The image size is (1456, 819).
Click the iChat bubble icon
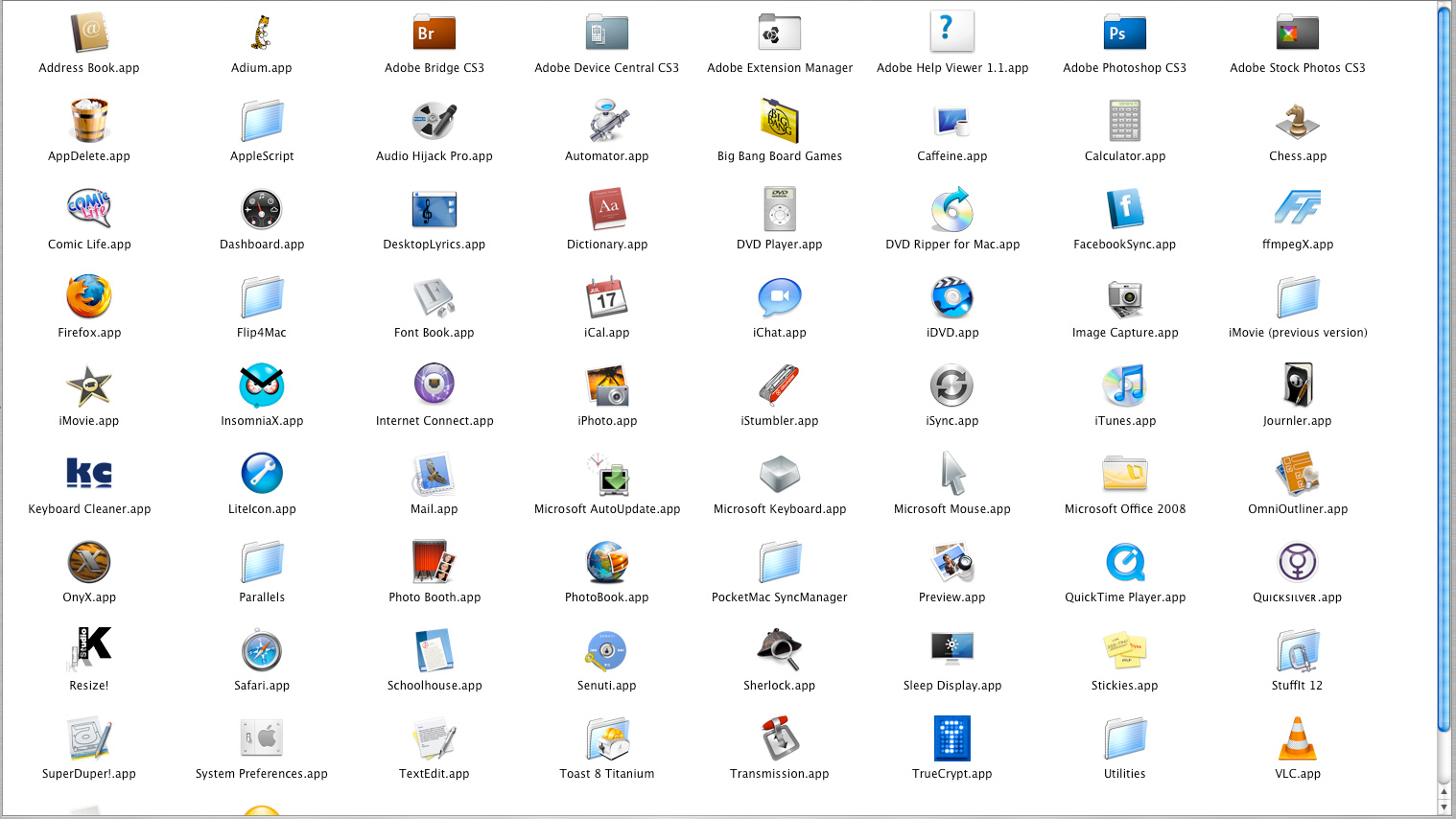click(x=780, y=297)
